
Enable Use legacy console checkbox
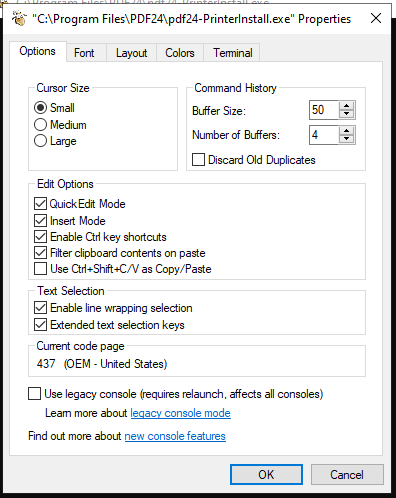click(x=34, y=394)
